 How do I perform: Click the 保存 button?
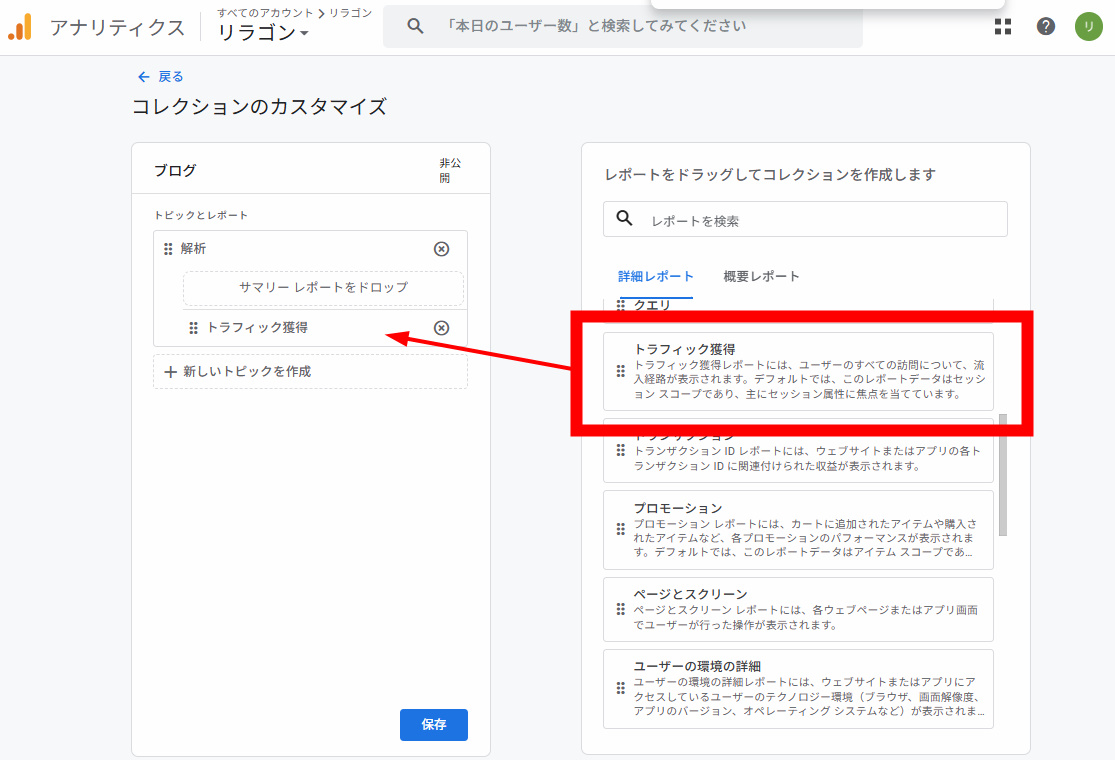(x=433, y=724)
